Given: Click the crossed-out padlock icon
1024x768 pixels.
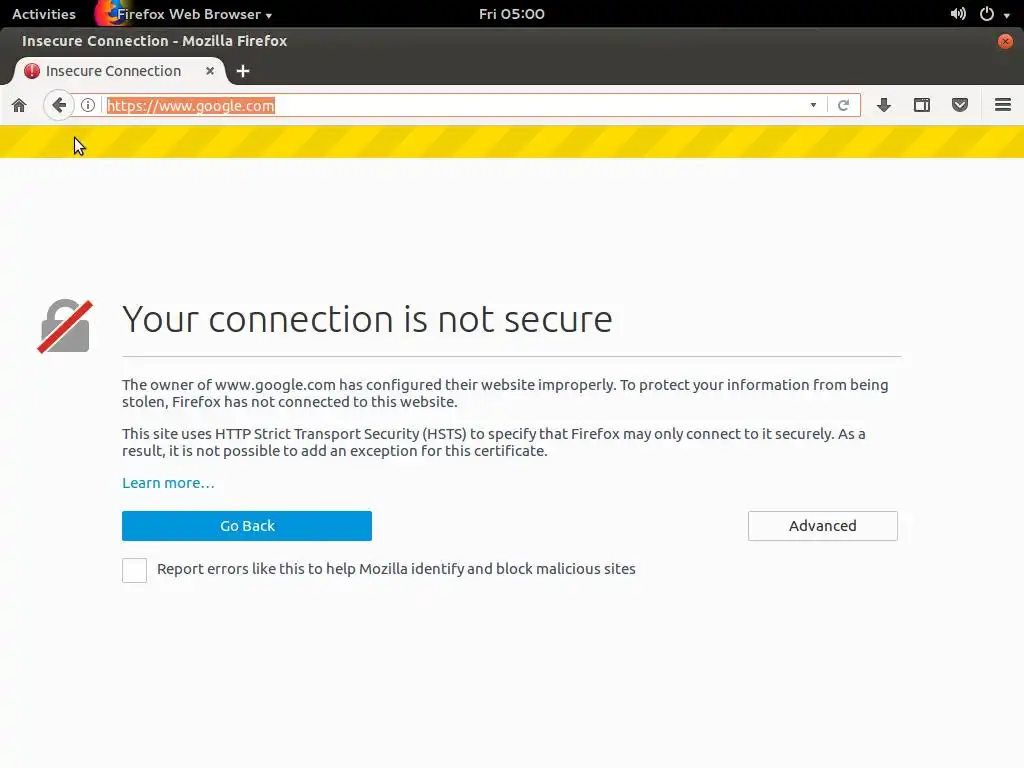Looking at the screenshot, I should pos(65,326).
